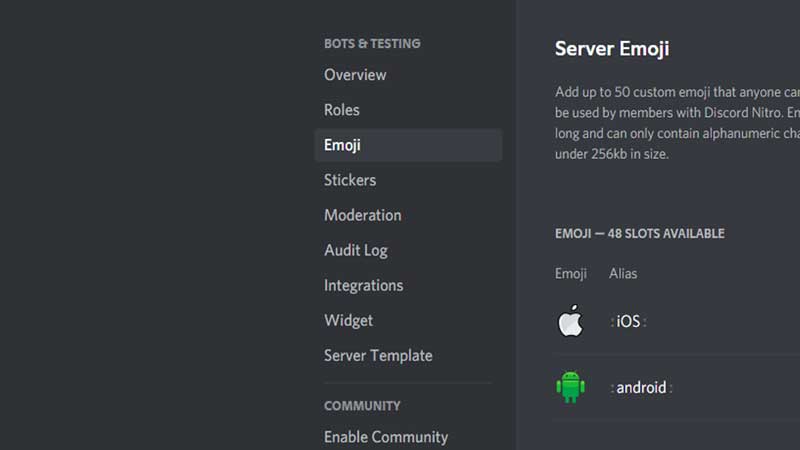
Task: Open the Server Template section
Action: 378,355
